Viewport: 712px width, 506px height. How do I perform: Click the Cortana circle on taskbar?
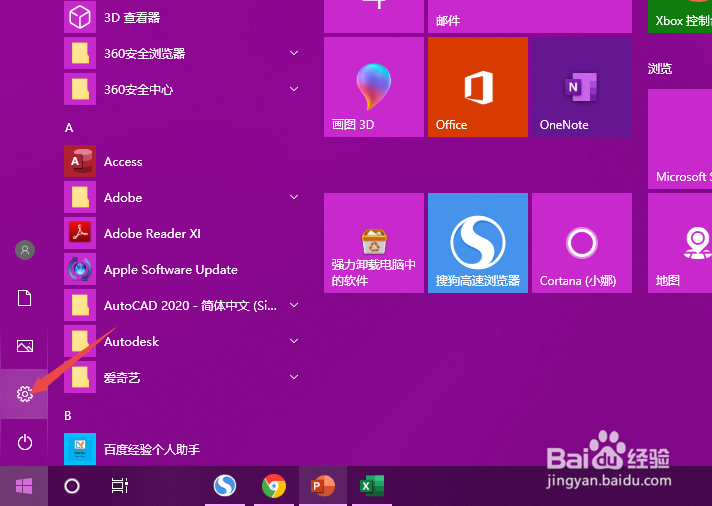click(x=72, y=486)
